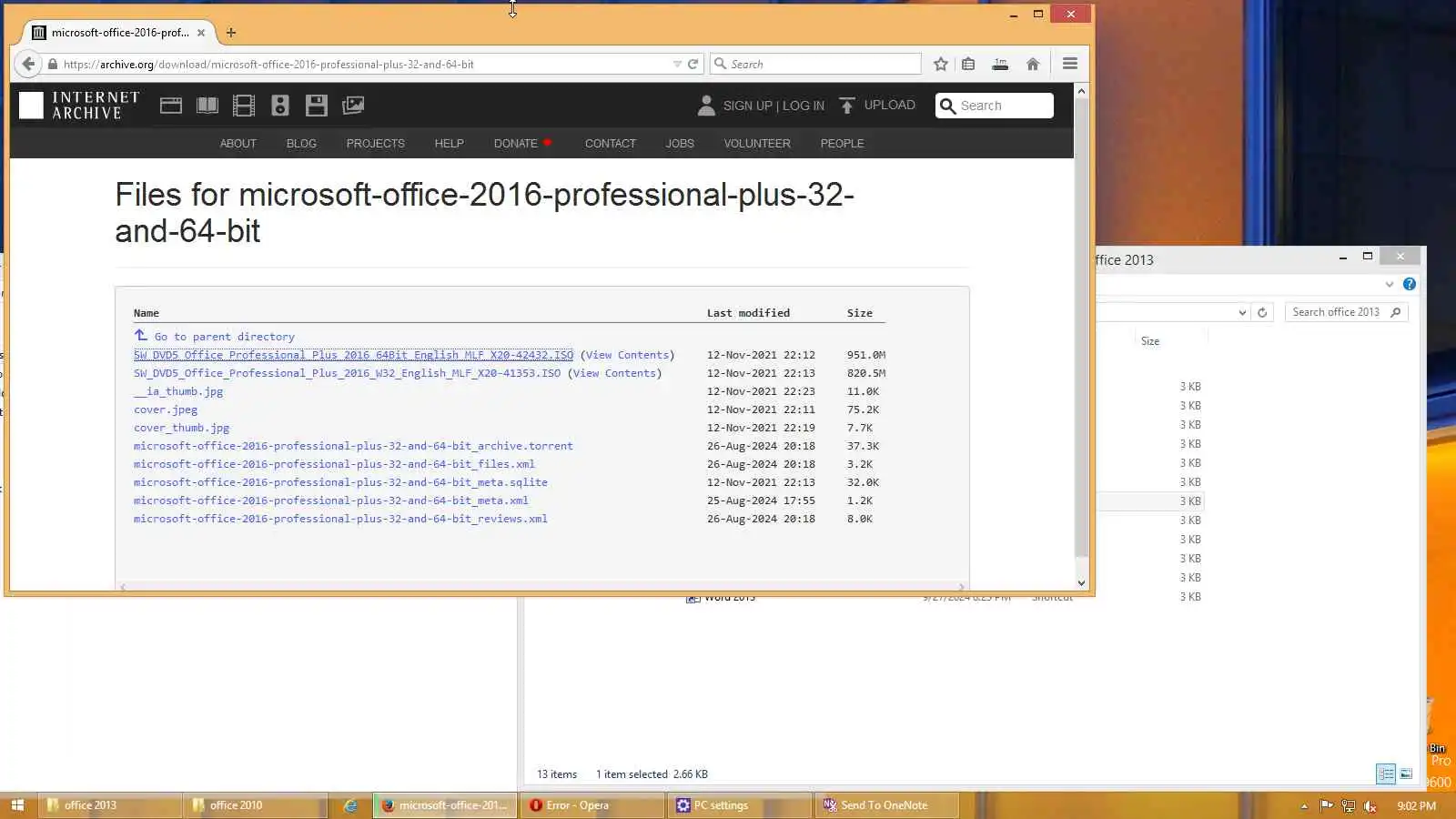
Task: Open Internet Archive web (Wayback) icon
Action: [171, 106]
